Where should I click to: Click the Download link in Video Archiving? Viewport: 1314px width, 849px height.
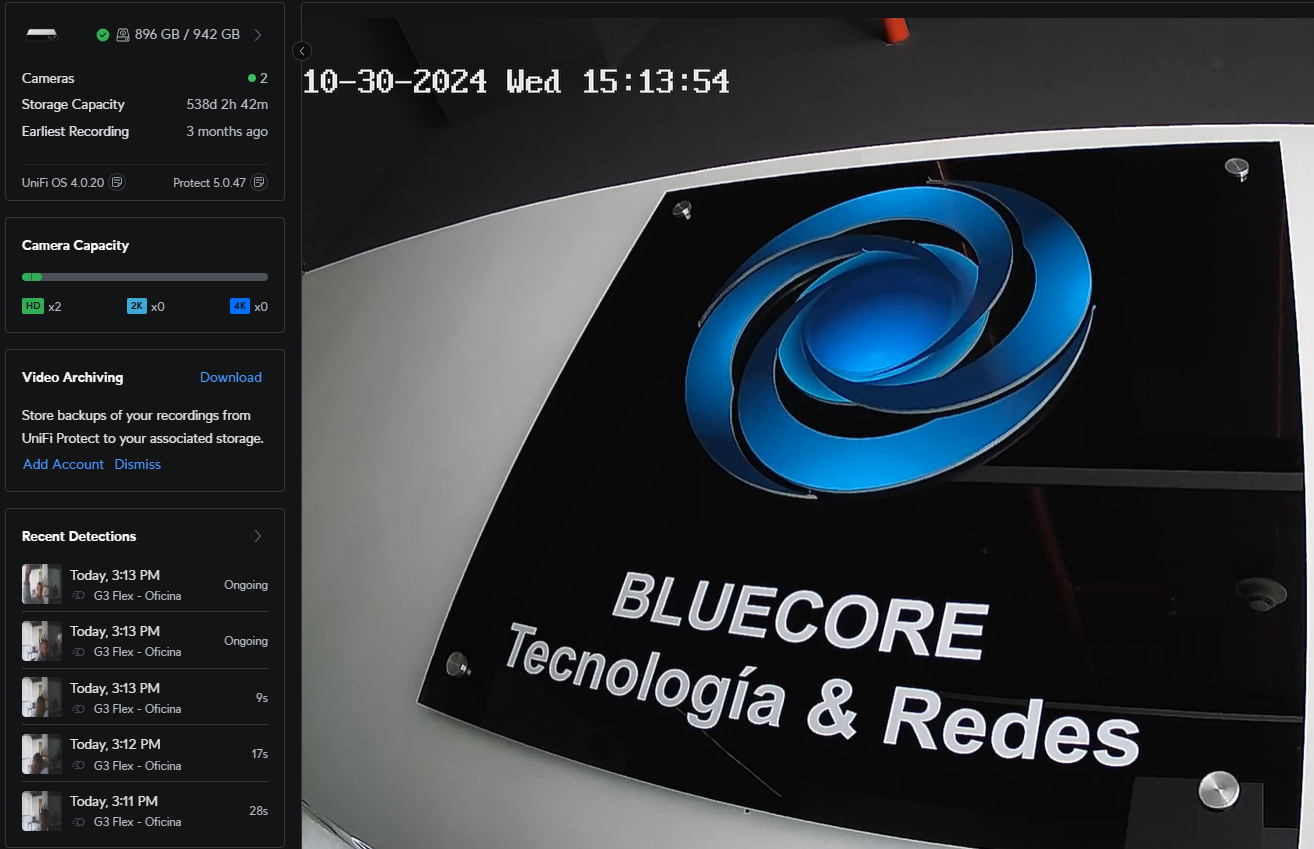231,377
